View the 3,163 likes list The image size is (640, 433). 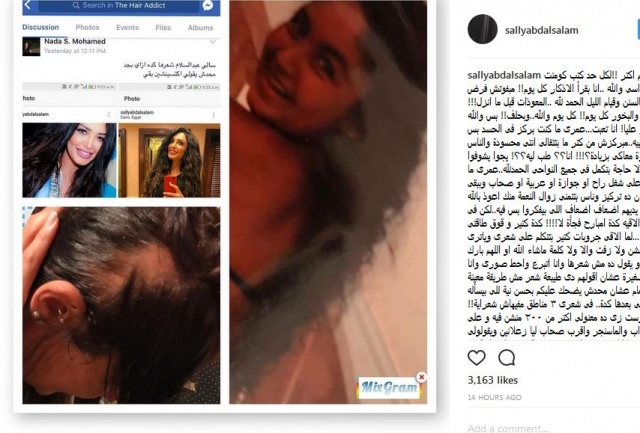click(493, 380)
